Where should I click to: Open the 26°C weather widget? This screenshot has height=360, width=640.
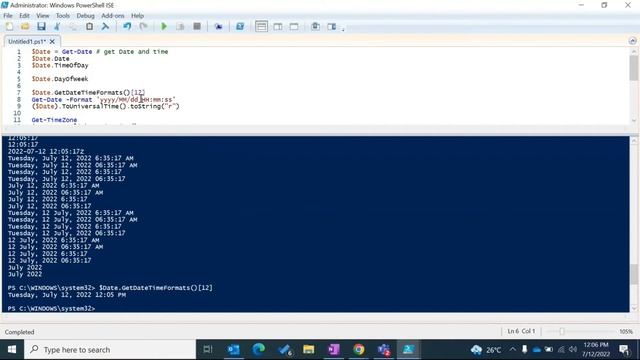tap(486, 350)
